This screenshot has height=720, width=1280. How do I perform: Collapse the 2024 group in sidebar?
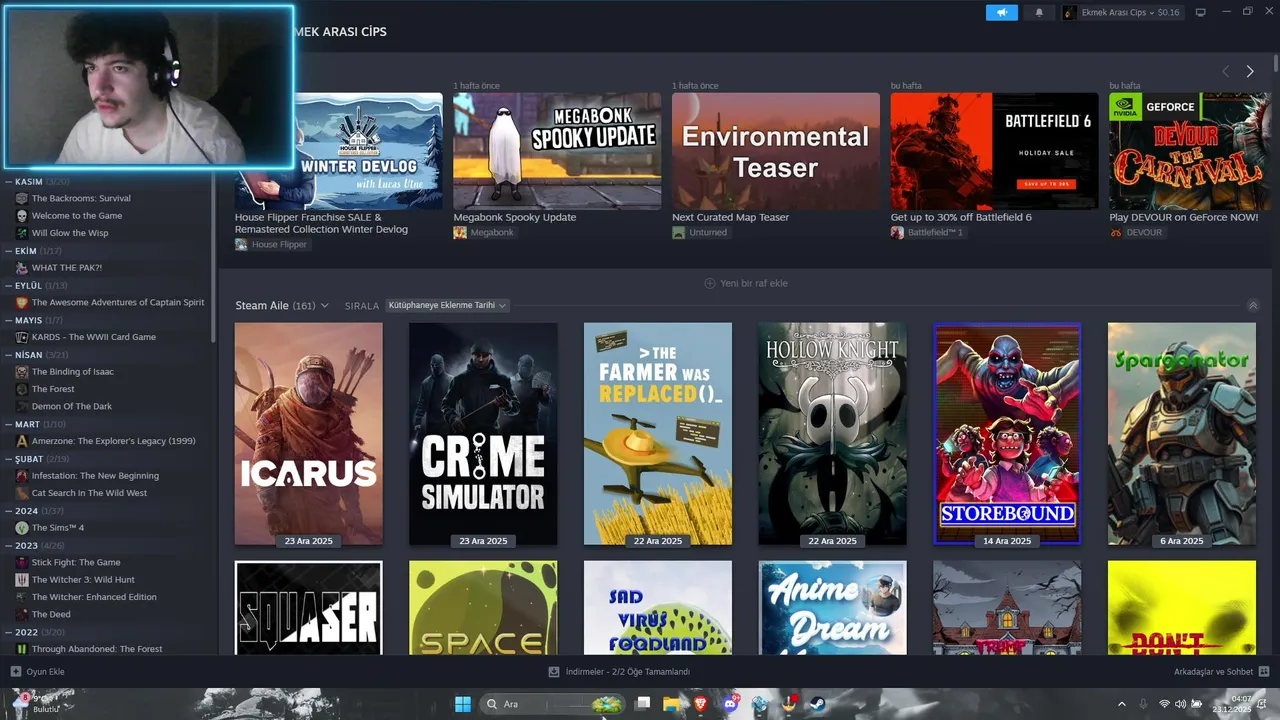8,510
